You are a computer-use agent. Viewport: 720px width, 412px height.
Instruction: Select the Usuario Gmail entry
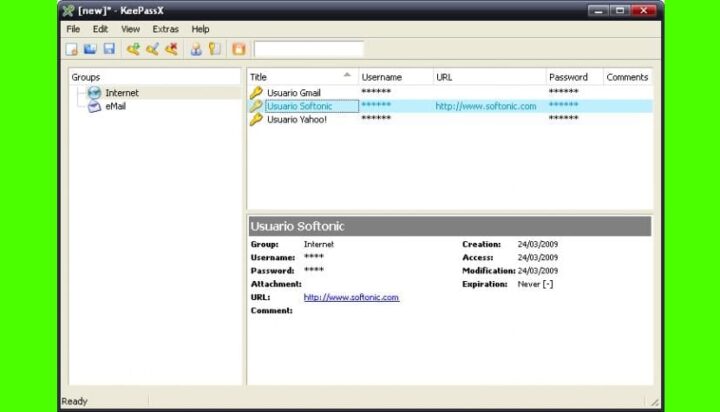[294, 93]
